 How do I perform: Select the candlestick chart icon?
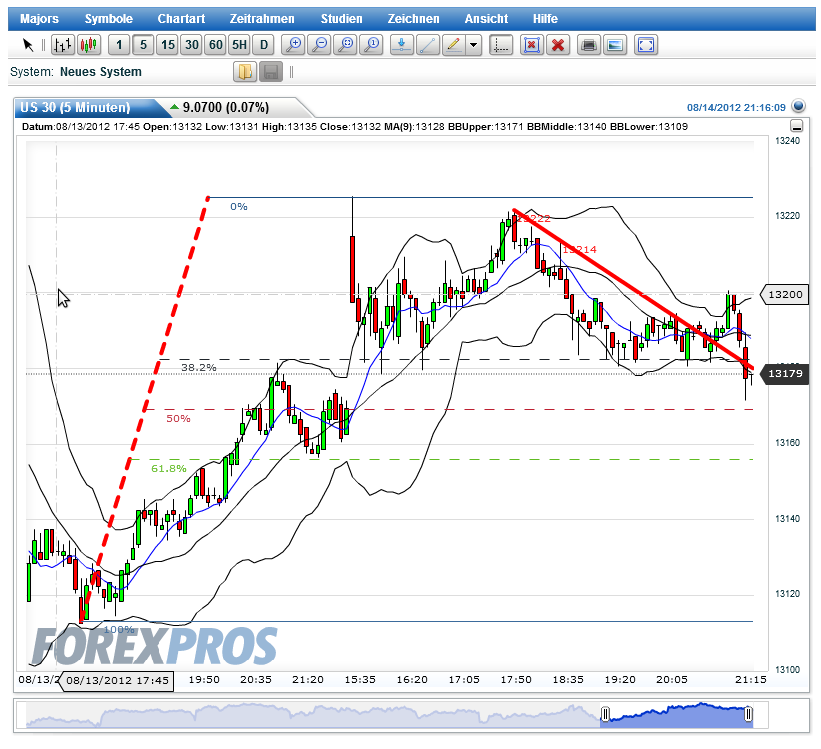pos(87,45)
